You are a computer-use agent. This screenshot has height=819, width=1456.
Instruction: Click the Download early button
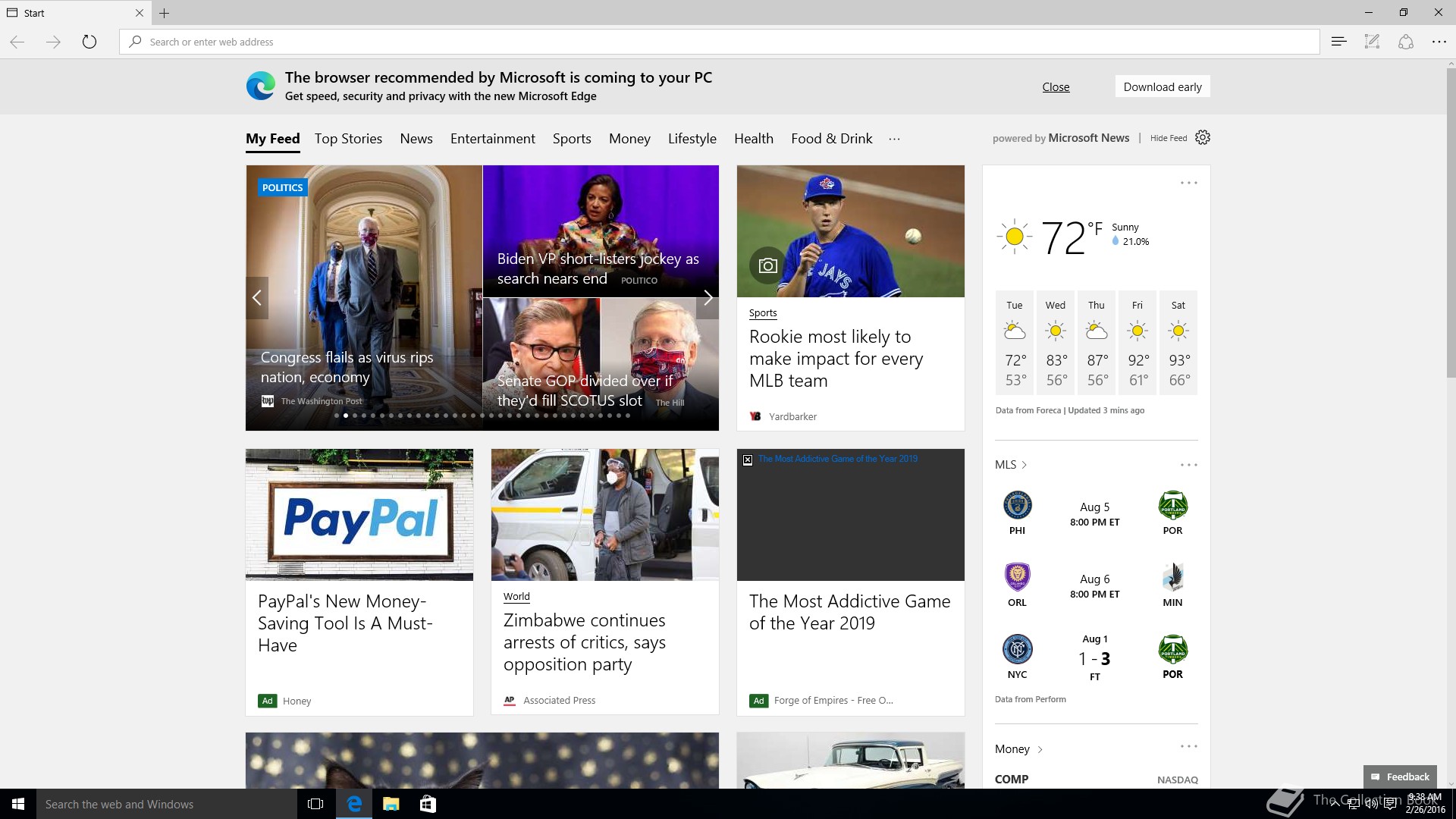(x=1163, y=86)
